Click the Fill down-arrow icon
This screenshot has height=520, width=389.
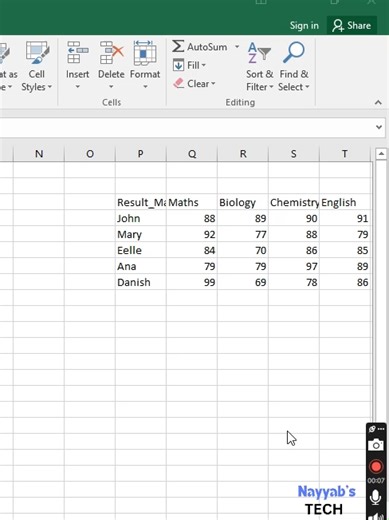(178, 65)
